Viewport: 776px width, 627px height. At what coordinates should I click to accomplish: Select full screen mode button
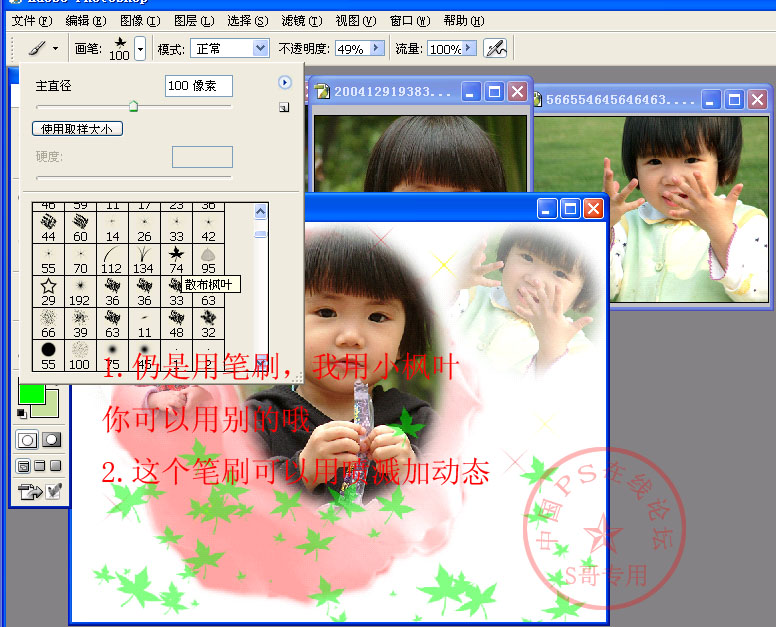[56, 466]
